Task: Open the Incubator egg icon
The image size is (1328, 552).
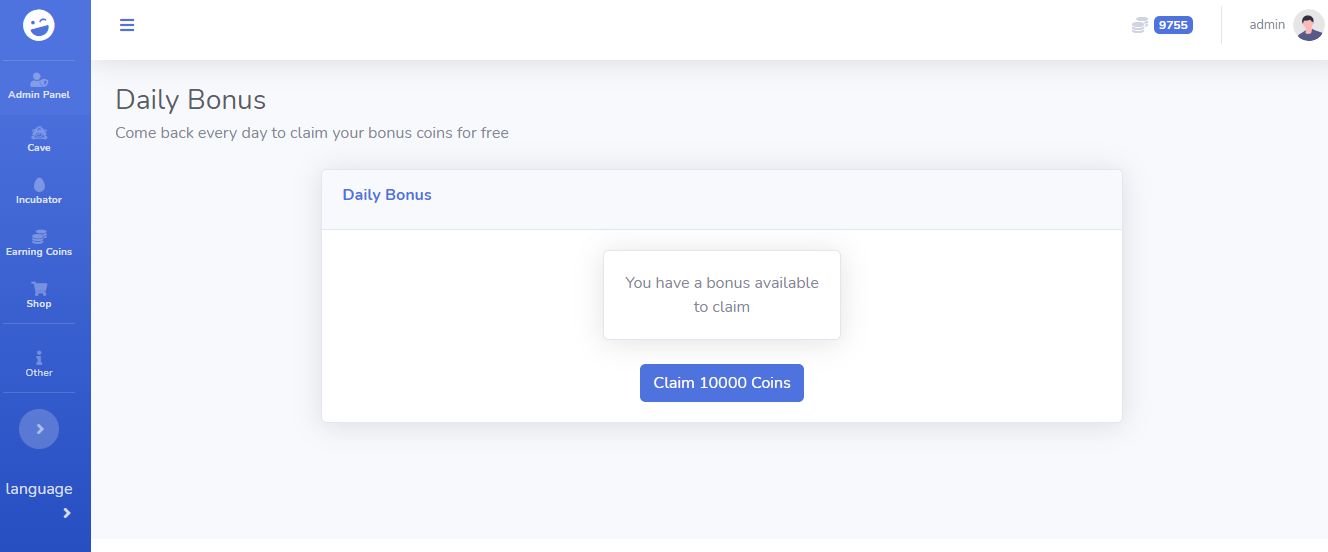Action: (x=39, y=184)
